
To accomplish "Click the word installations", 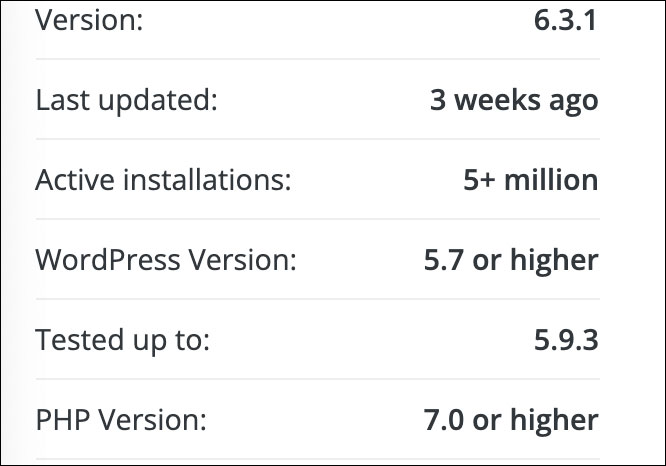I will click(207, 180).
